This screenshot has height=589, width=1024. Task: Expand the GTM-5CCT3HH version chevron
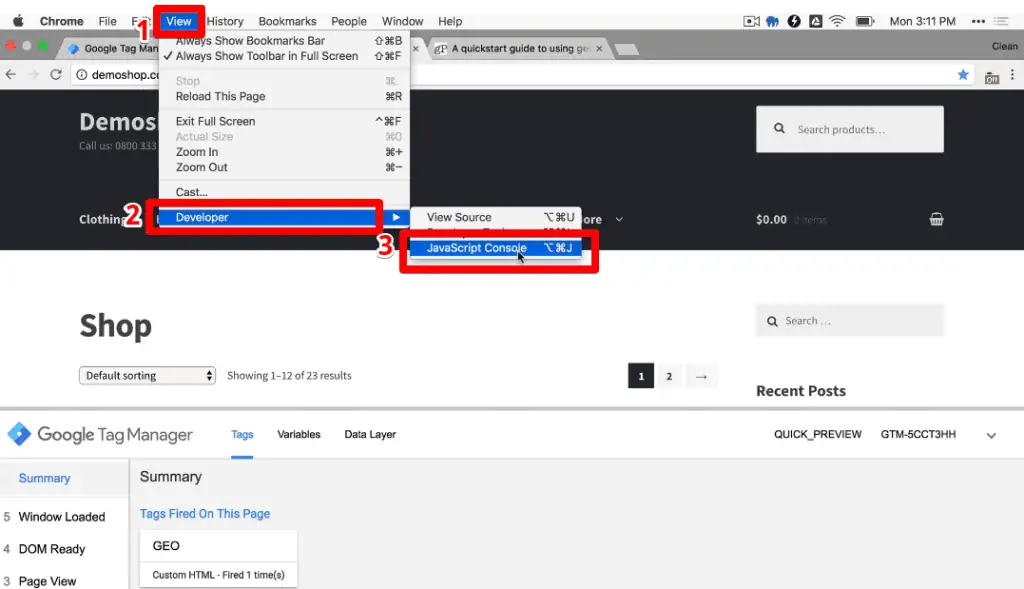991,435
